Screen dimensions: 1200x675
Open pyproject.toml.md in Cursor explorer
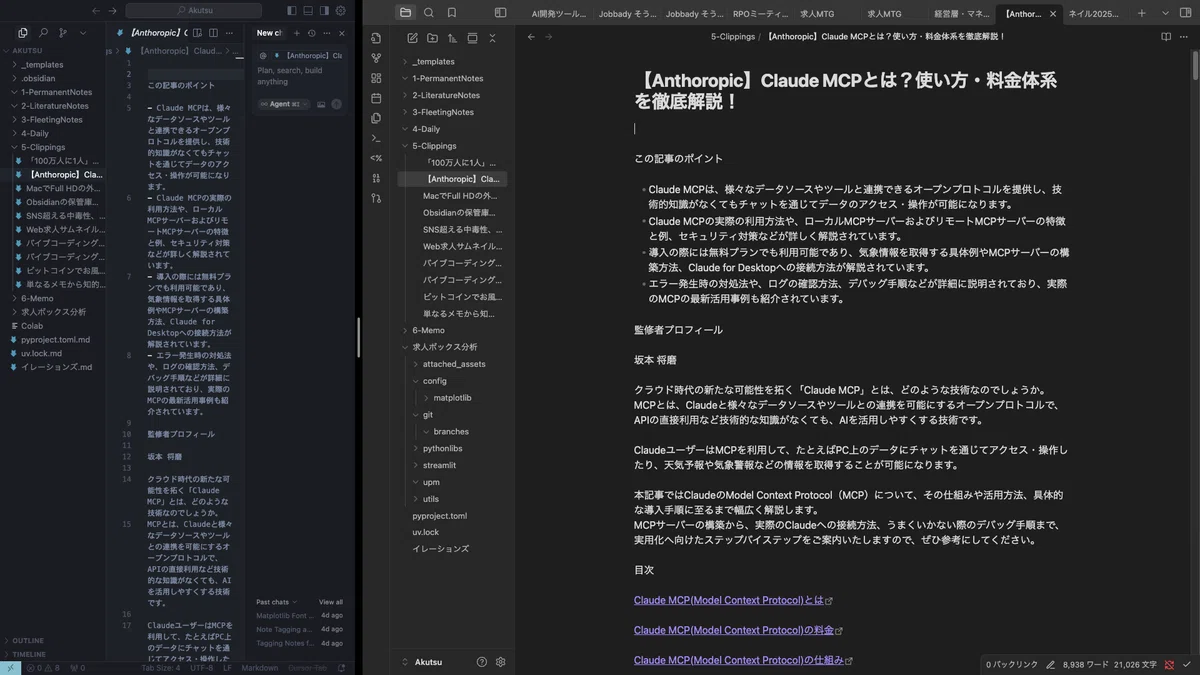56,339
